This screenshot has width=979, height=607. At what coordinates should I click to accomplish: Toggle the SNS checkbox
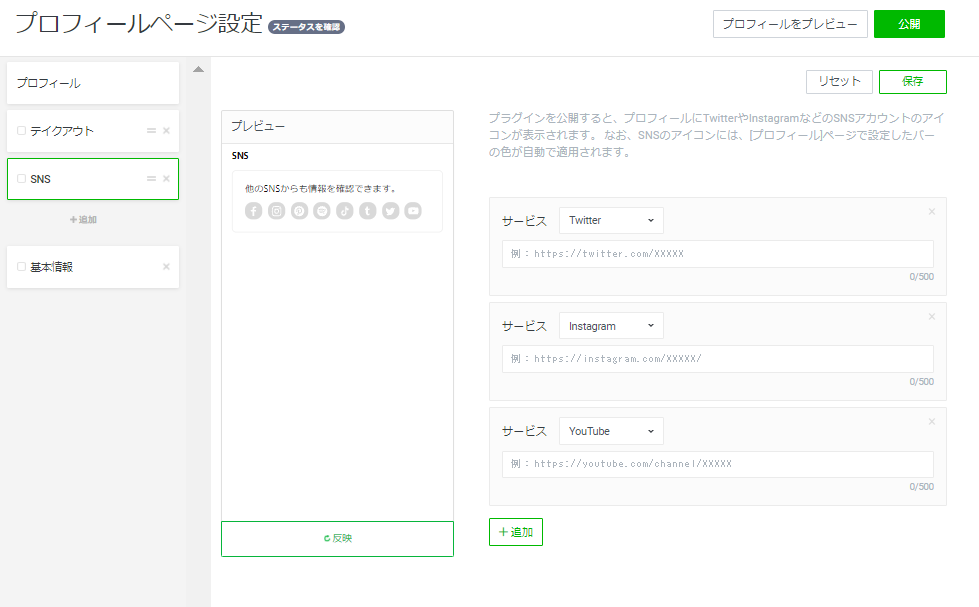coord(21,179)
